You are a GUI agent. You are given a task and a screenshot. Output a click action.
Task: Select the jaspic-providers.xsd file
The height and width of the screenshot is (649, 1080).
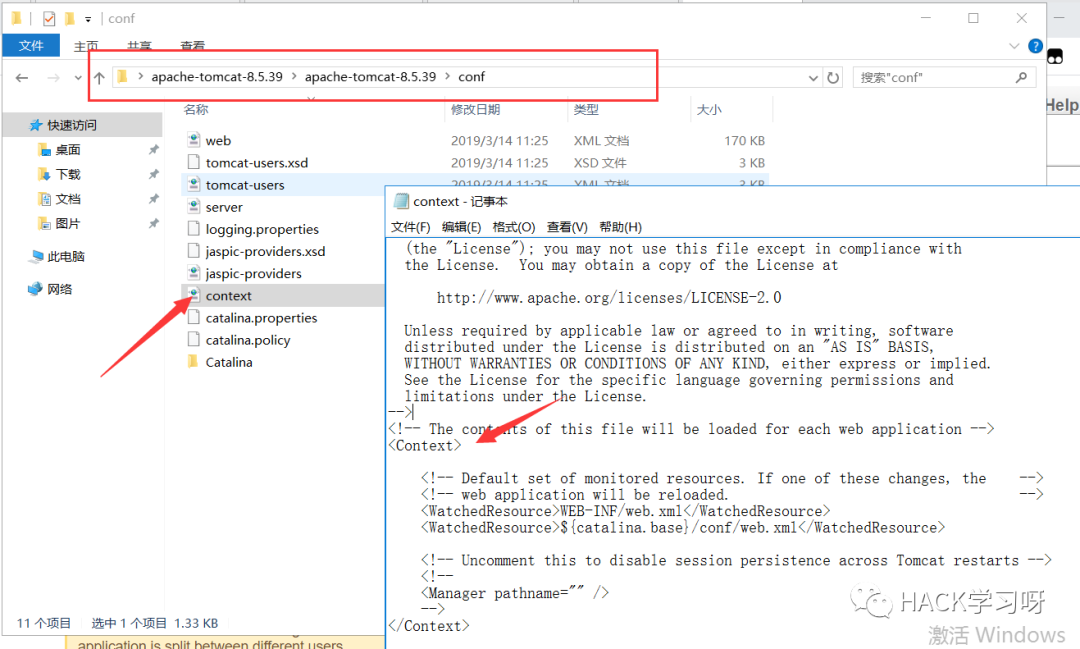click(265, 251)
